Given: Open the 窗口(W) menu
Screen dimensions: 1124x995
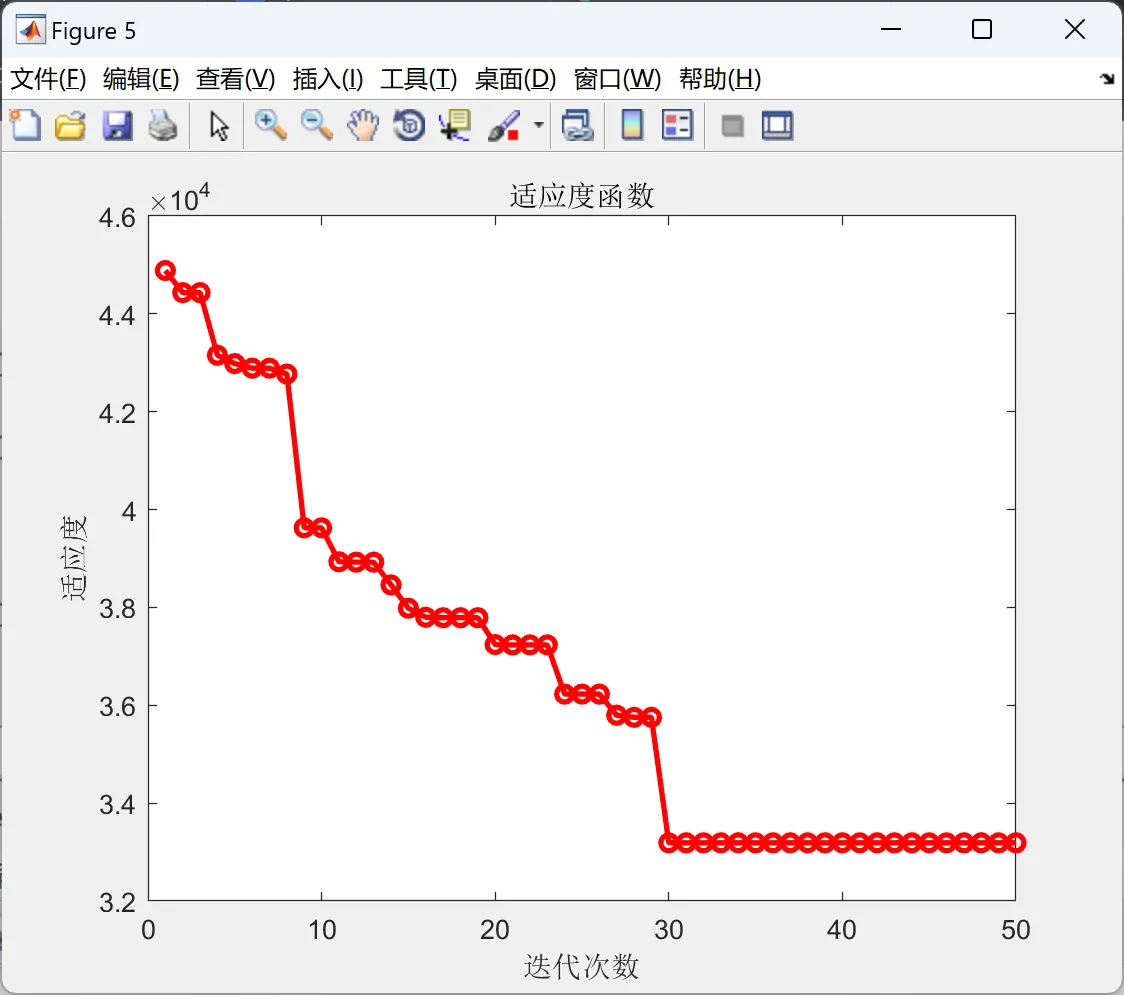Looking at the screenshot, I should point(617,79).
